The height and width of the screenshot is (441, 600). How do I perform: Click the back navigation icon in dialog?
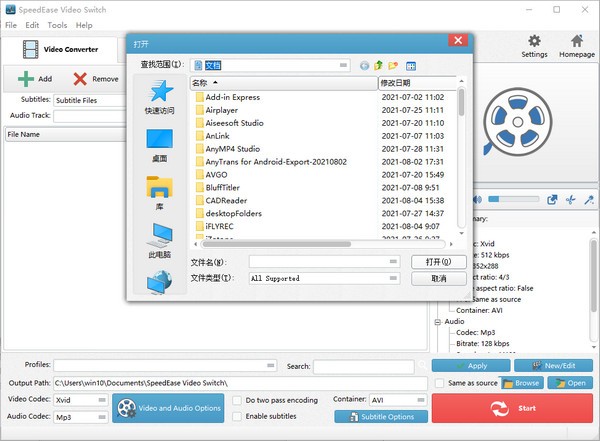(x=364, y=66)
